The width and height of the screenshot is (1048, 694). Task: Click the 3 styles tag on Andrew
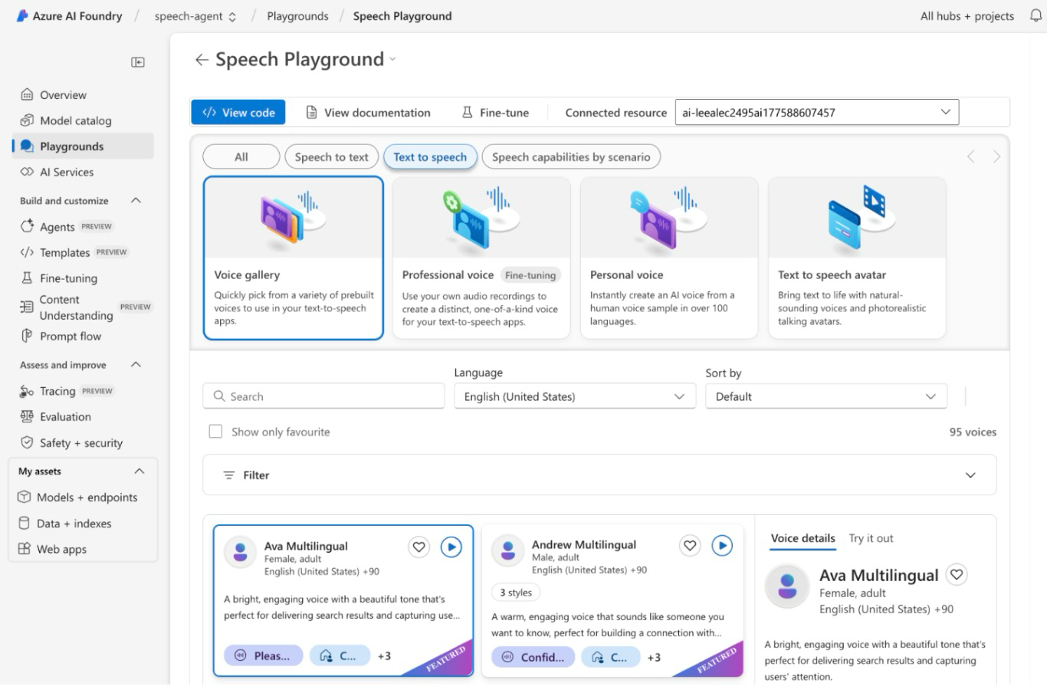[516, 592]
